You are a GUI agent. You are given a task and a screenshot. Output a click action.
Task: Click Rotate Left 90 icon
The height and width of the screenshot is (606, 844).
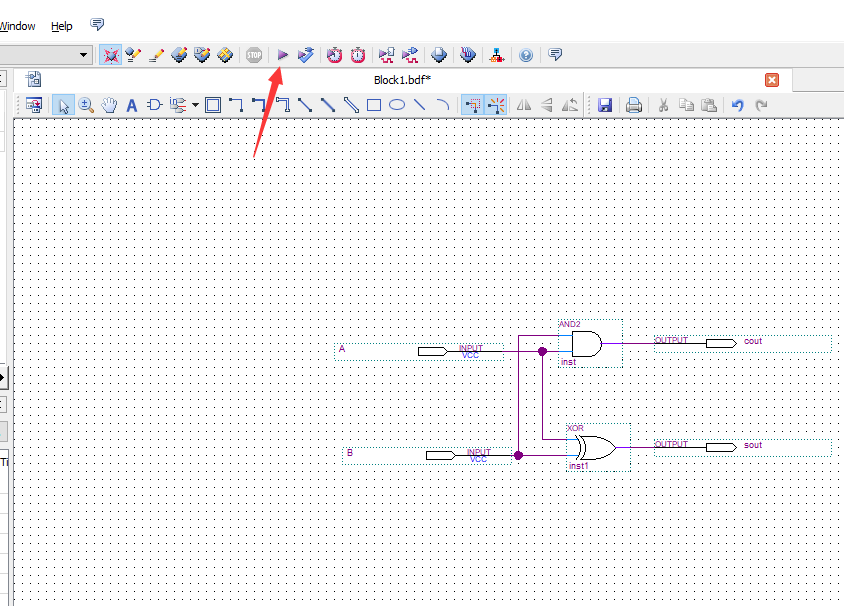pos(570,105)
